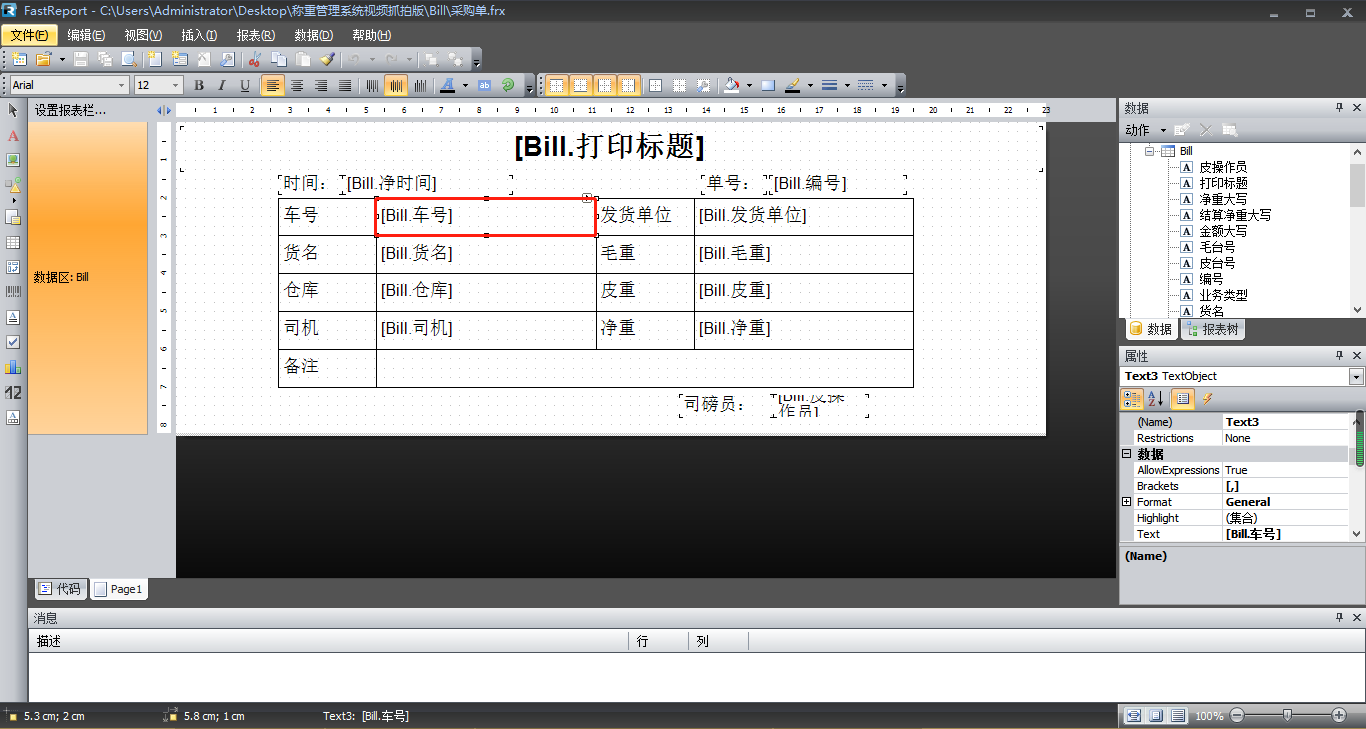Open the Arial font name dropdown
1366x729 pixels.
(122, 86)
